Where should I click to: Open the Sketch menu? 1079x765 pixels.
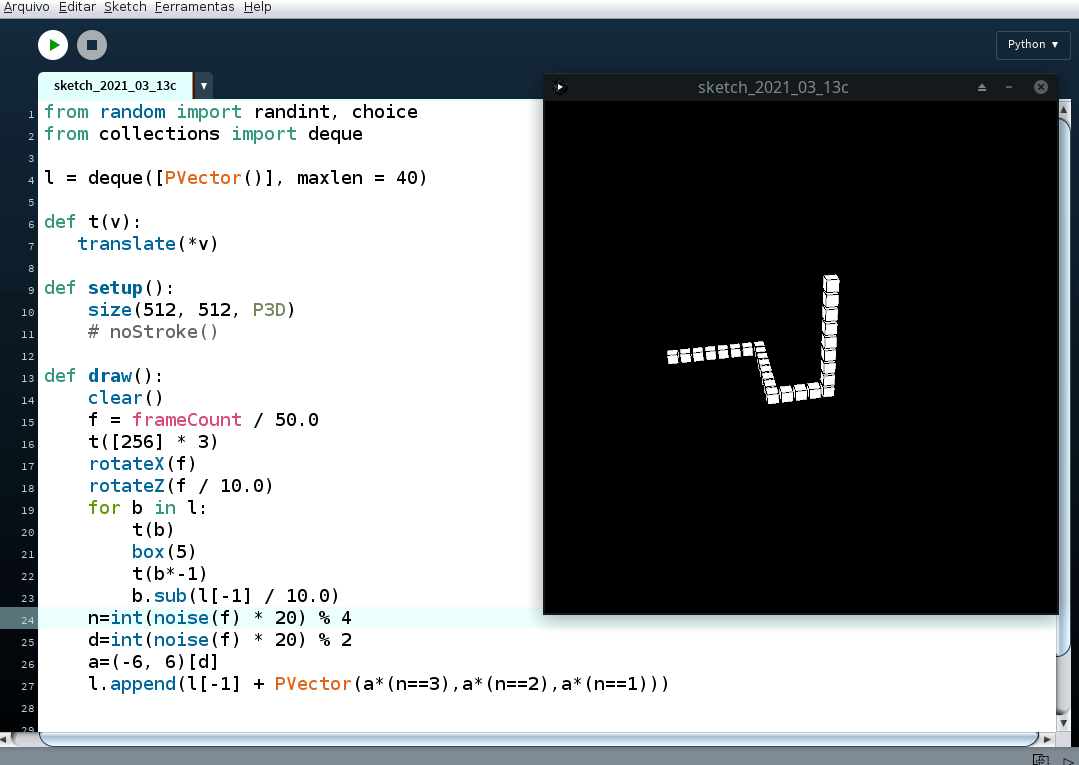[x=125, y=7]
